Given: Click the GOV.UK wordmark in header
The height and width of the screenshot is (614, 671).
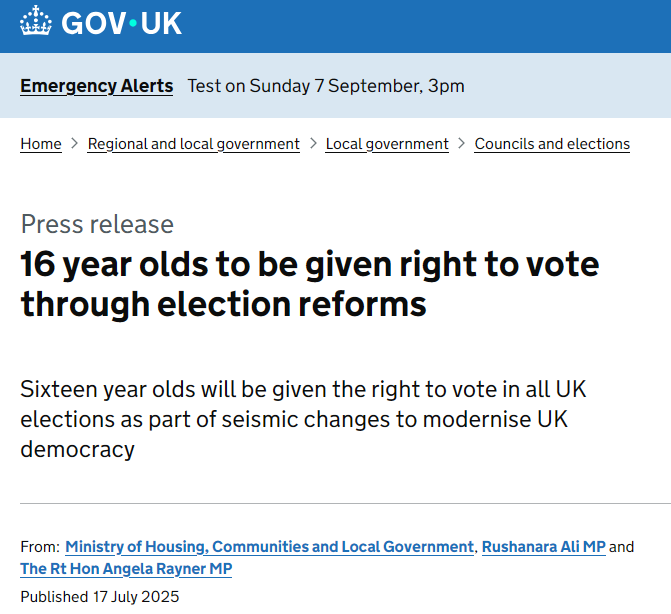Looking at the screenshot, I should point(122,23).
